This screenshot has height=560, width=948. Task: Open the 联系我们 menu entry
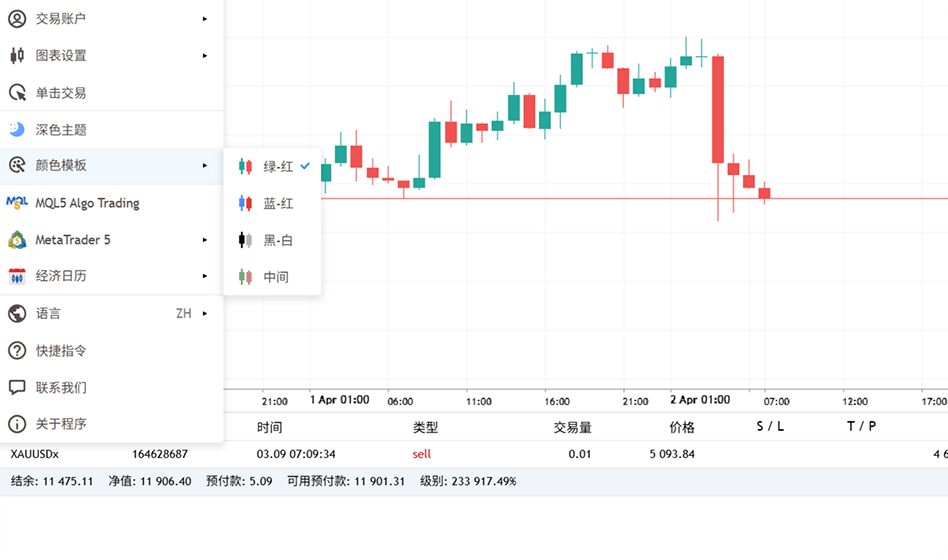tap(61, 387)
